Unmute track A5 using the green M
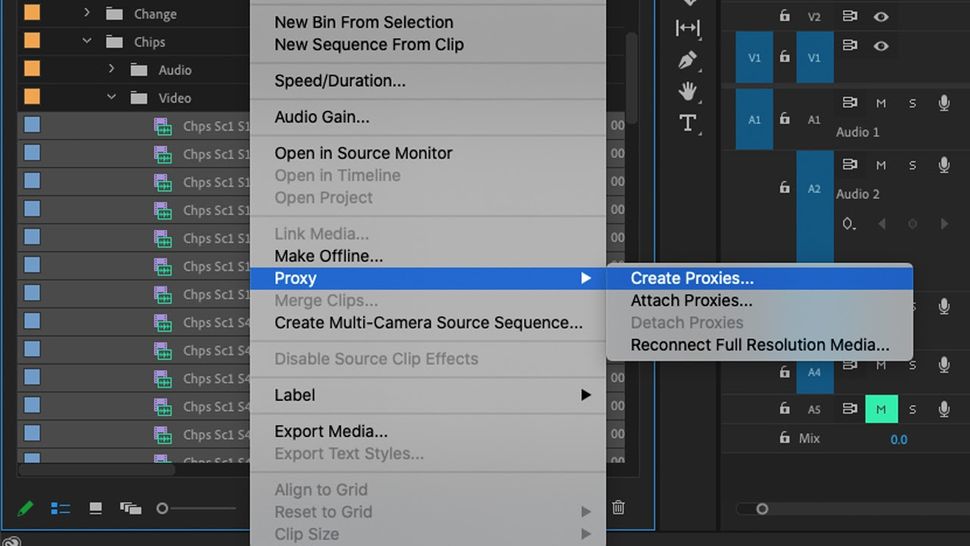 (881, 409)
